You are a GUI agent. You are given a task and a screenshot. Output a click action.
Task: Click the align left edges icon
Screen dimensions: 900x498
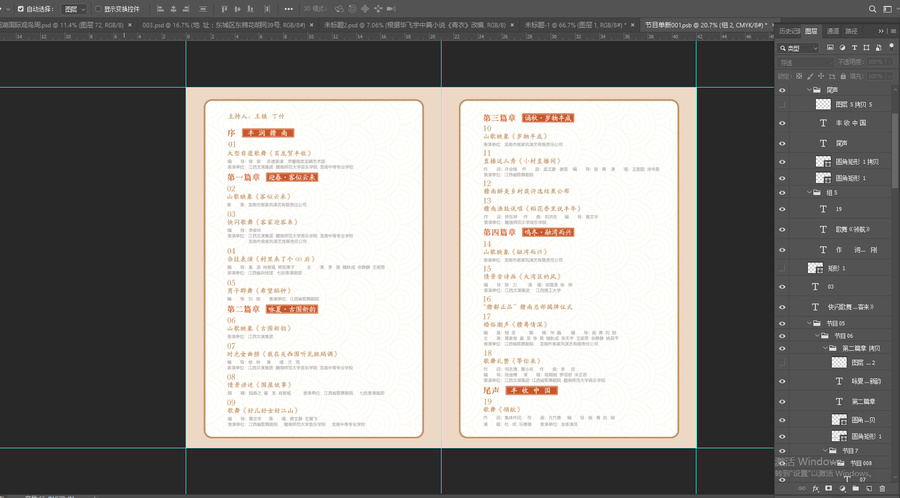click(160, 9)
